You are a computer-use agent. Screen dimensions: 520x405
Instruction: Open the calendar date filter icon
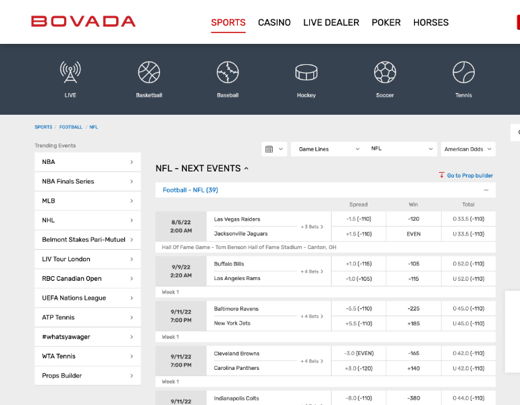[x=274, y=149]
